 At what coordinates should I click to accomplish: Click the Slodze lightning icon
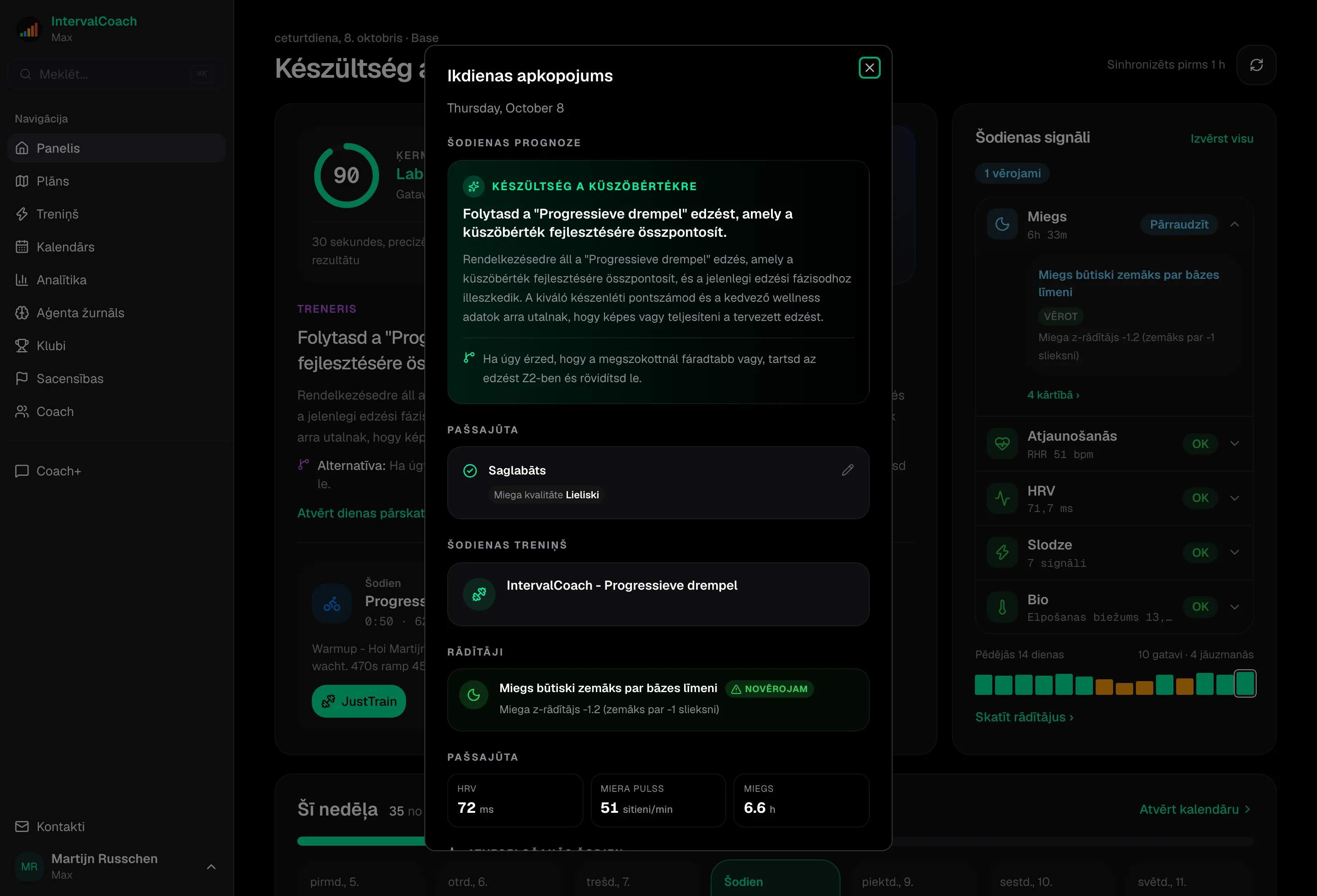[x=1002, y=552]
